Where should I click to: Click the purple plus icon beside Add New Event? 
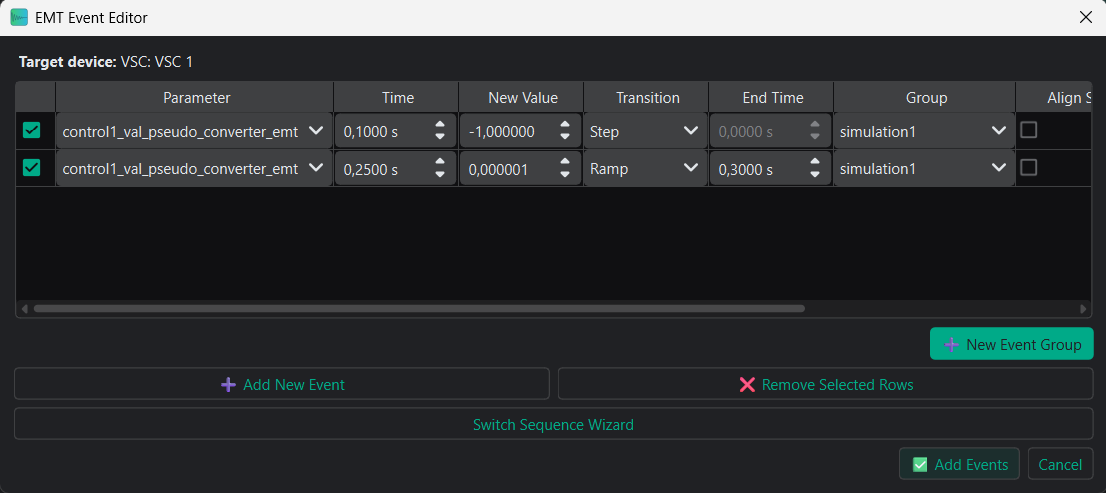tap(229, 384)
